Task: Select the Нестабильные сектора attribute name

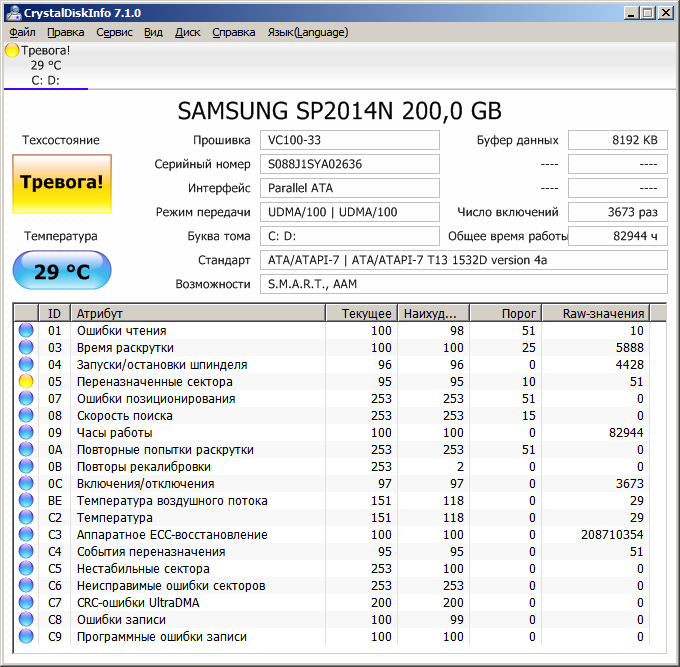Action: [143, 569]
